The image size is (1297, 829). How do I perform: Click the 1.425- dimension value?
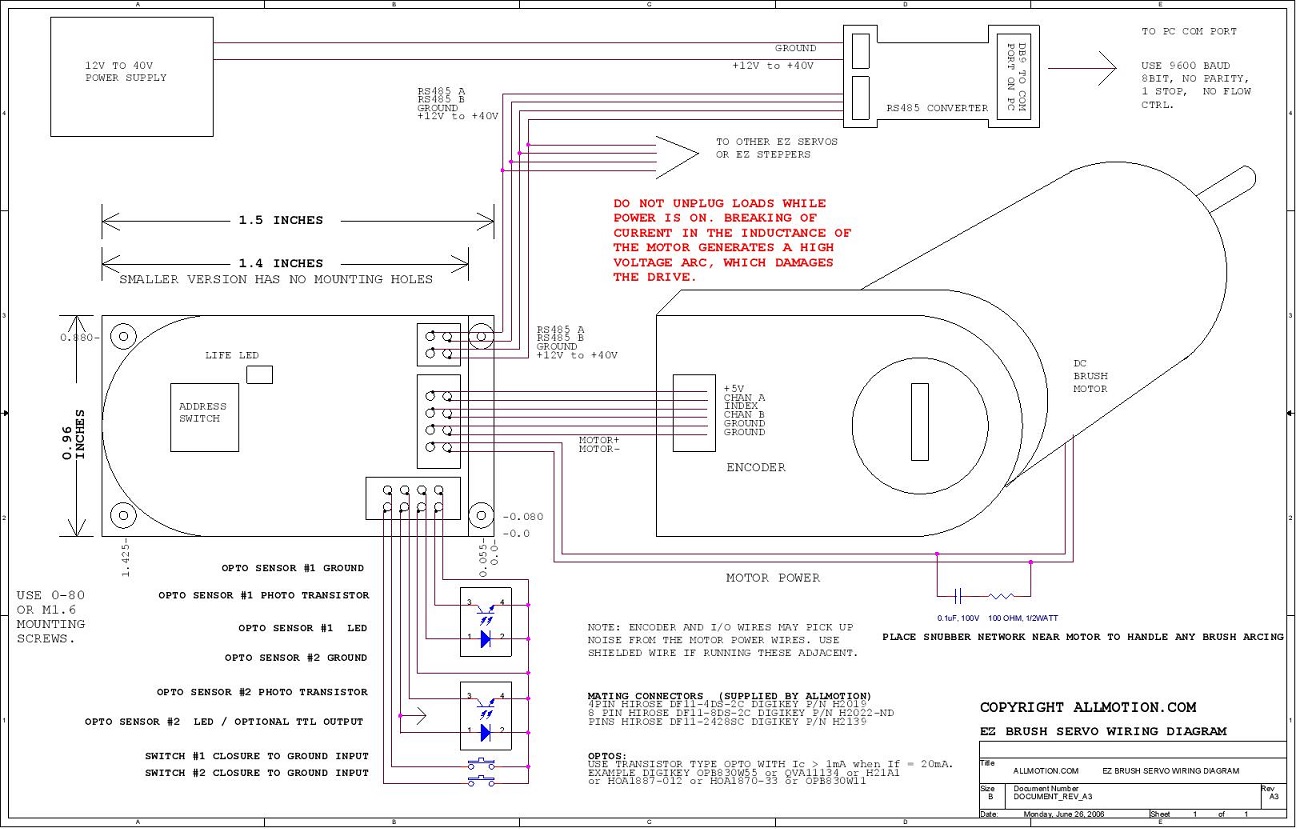coord(126,559)
